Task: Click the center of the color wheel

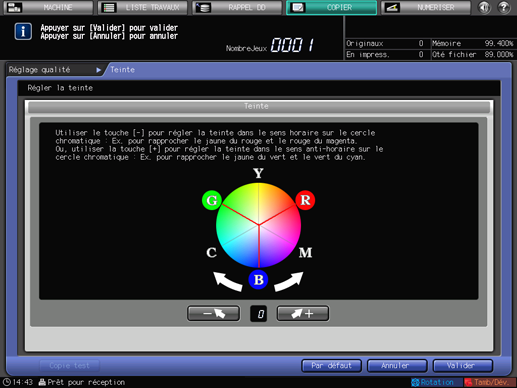Action: click(259, 225)
